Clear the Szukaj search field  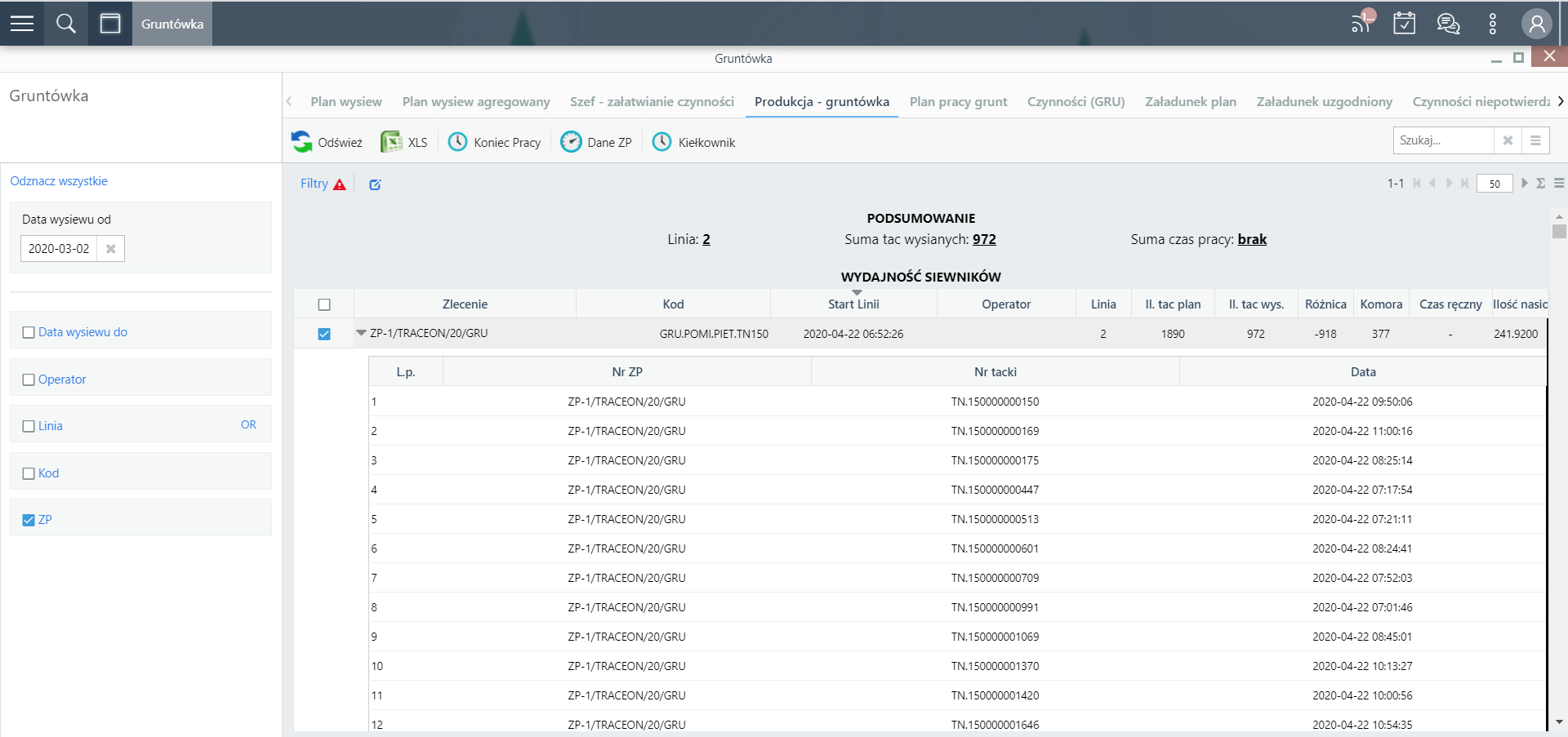[1508, 140]
